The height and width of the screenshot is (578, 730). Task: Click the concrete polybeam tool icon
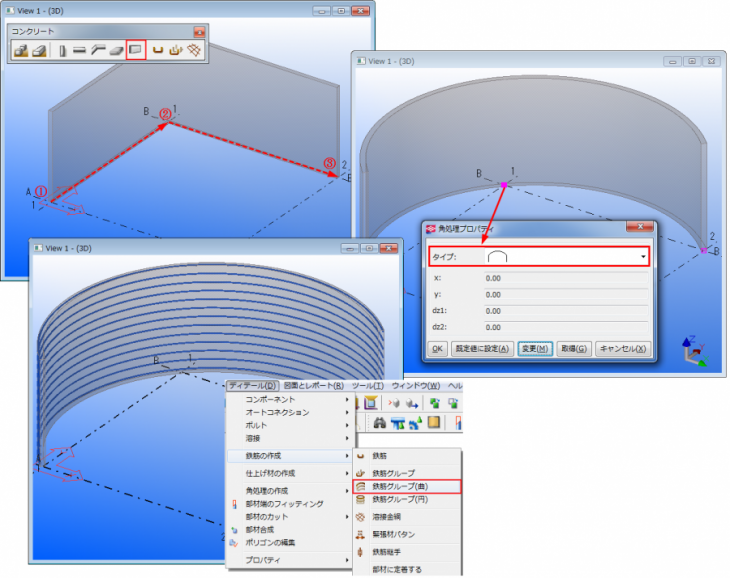pyautogui.click(x=97, y=50)
